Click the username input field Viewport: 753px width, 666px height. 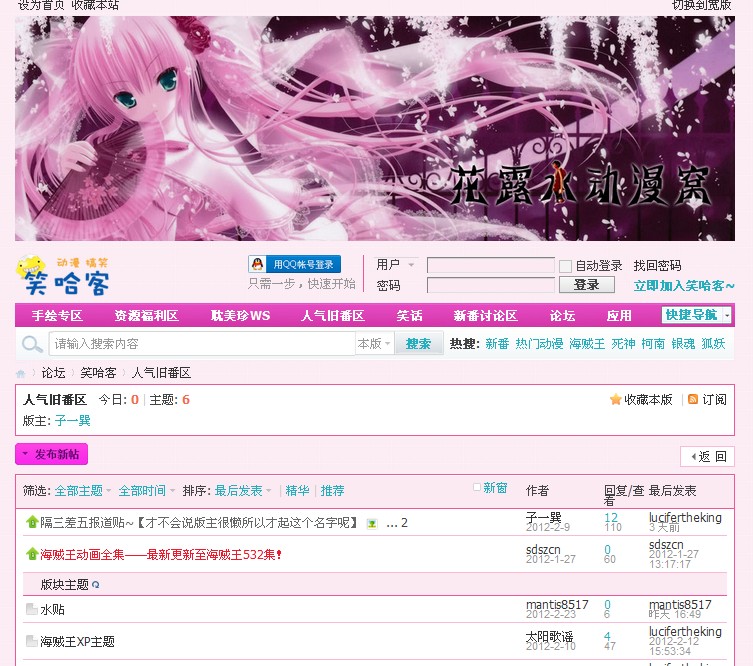[490, 265]
